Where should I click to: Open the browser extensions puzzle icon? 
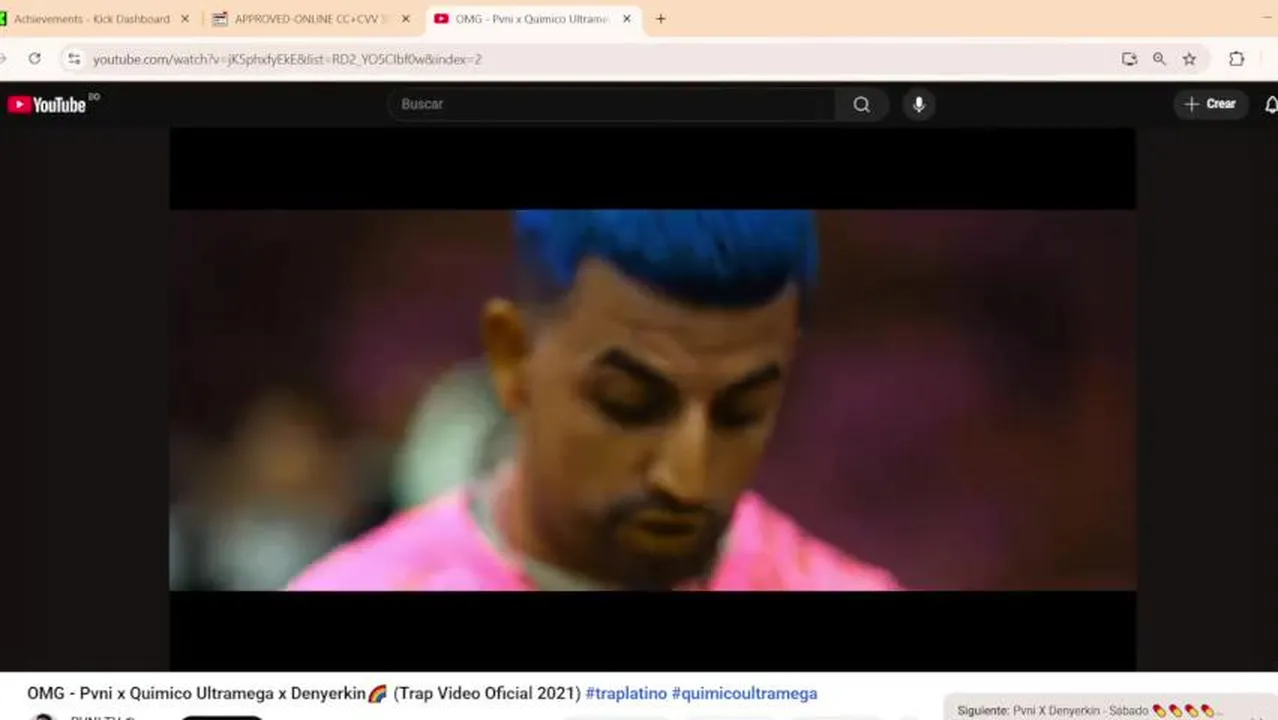pyautogui.click(x=1237, y=59)
